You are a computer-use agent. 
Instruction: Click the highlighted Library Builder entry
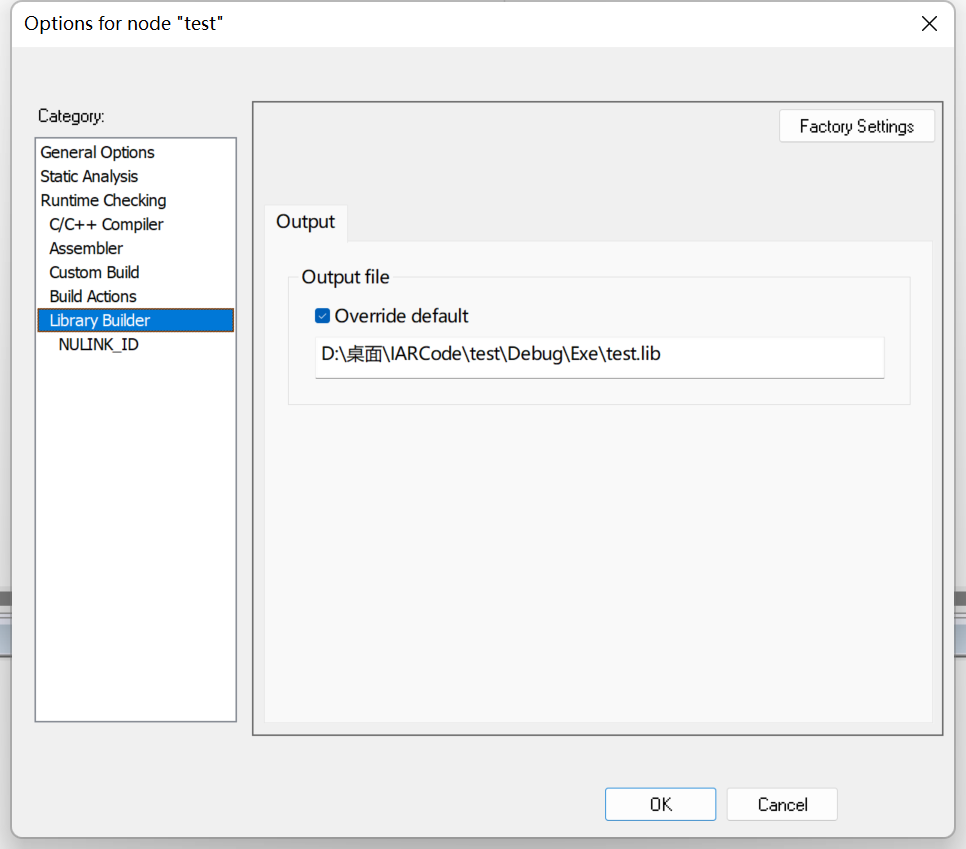tap(136, 320)
